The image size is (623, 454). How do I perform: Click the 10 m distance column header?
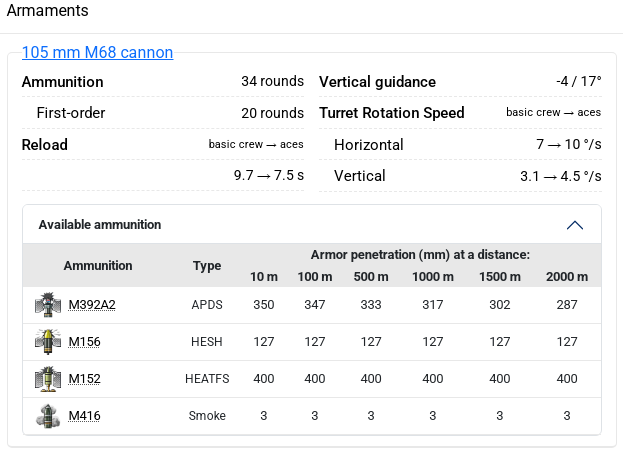click(x=264, y=276)
